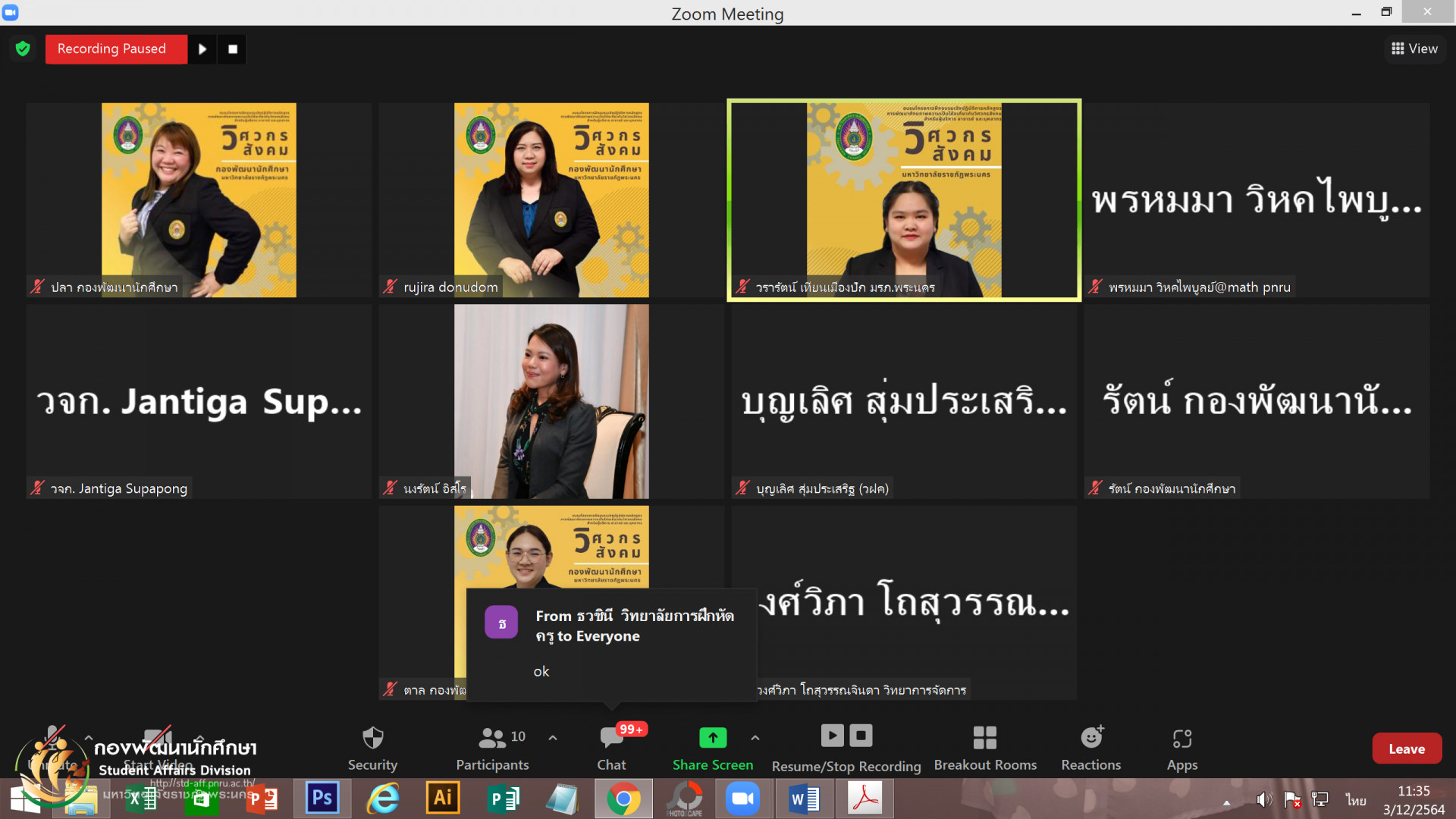Open the View layout menu
The image size is (1456, 819).
point(1414,49)
